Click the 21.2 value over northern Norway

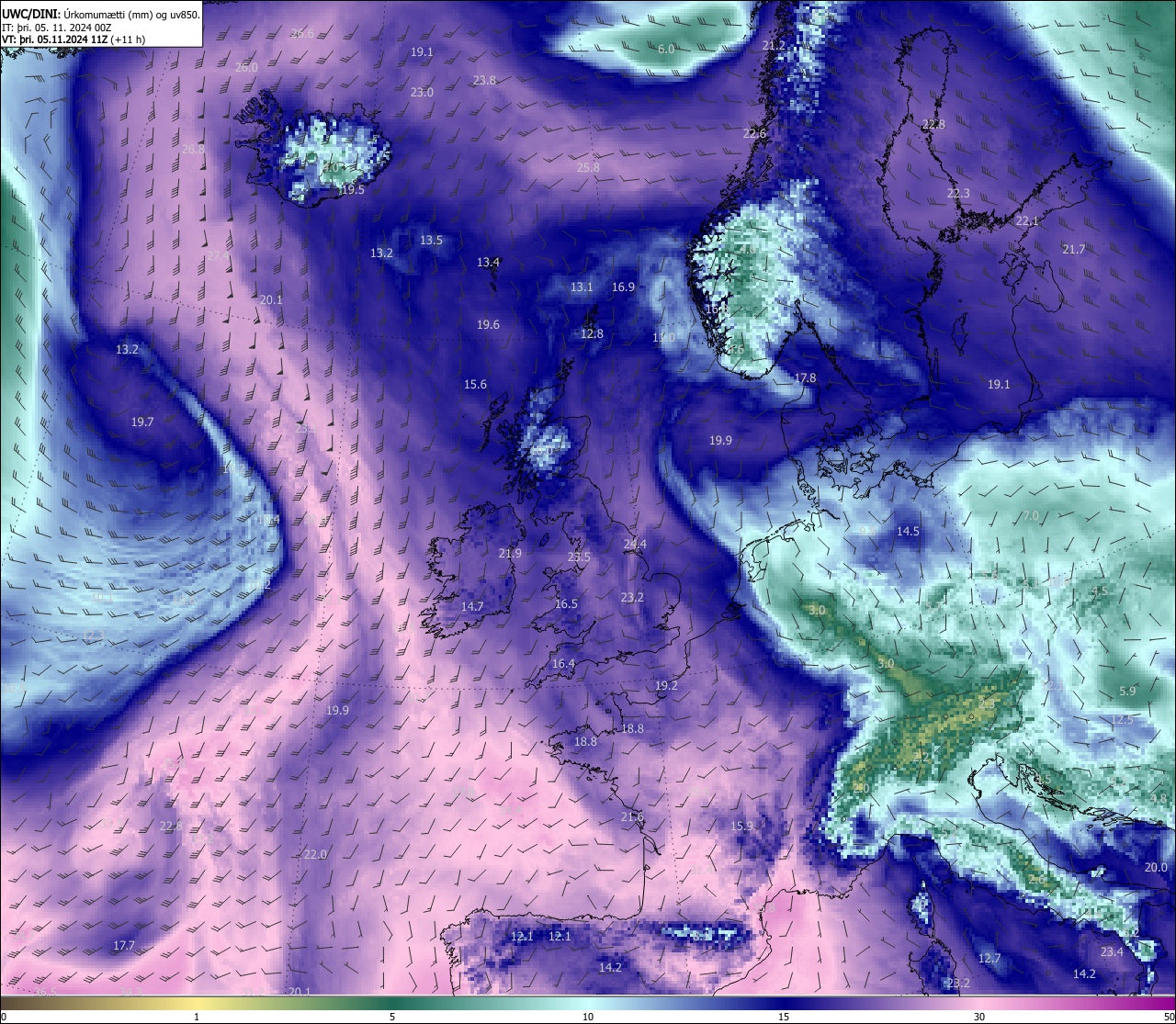(x=775, y=45)
